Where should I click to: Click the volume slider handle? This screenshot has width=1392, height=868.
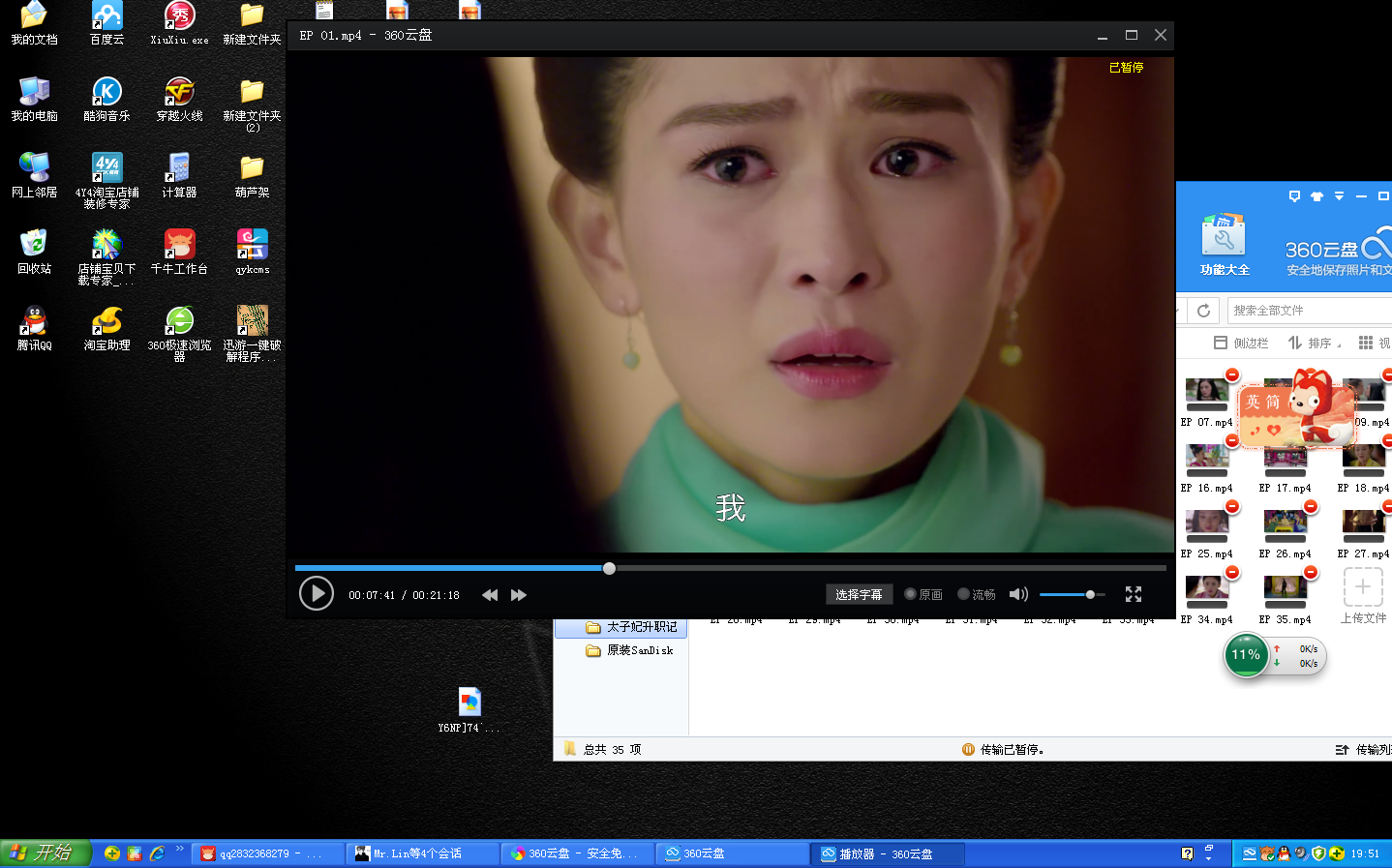pyautogui.click(x=1090, y=594)
